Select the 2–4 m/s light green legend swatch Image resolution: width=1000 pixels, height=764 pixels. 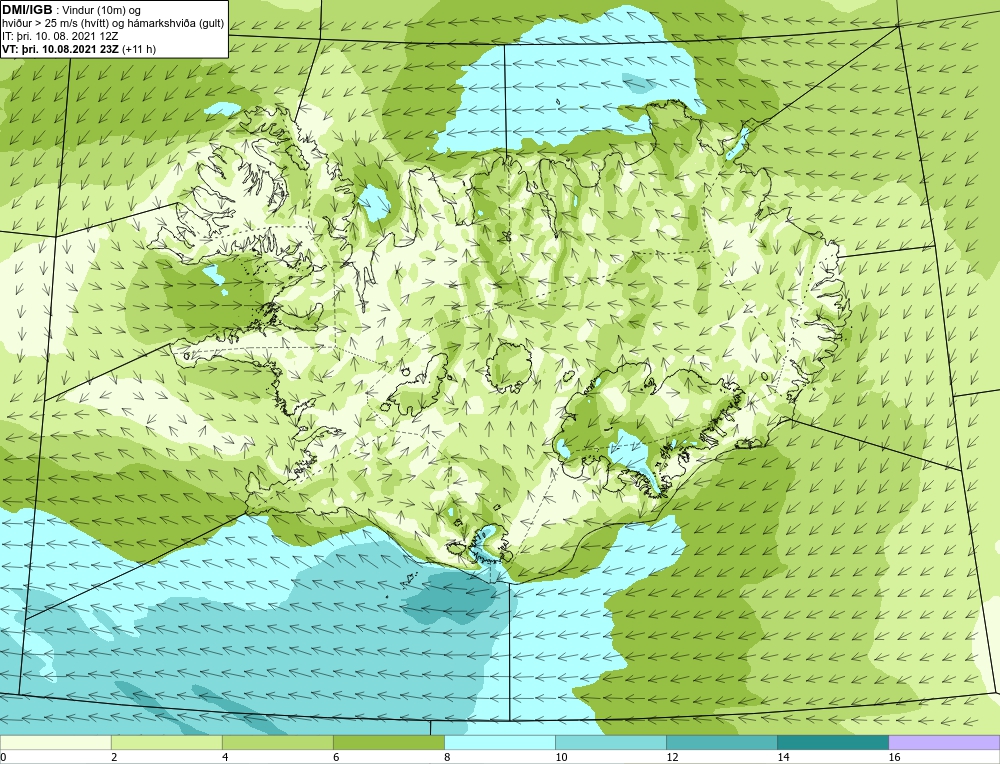[166, 742]
